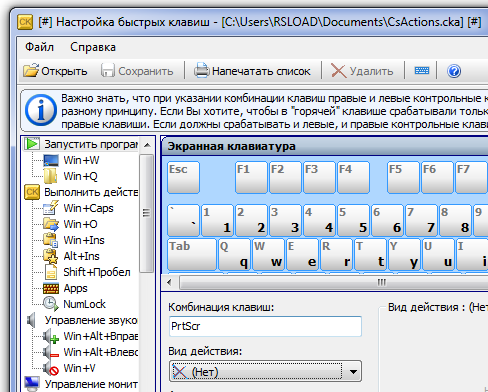Select the Win+Caps tree item
488x392 pixels.
(88, 208)
